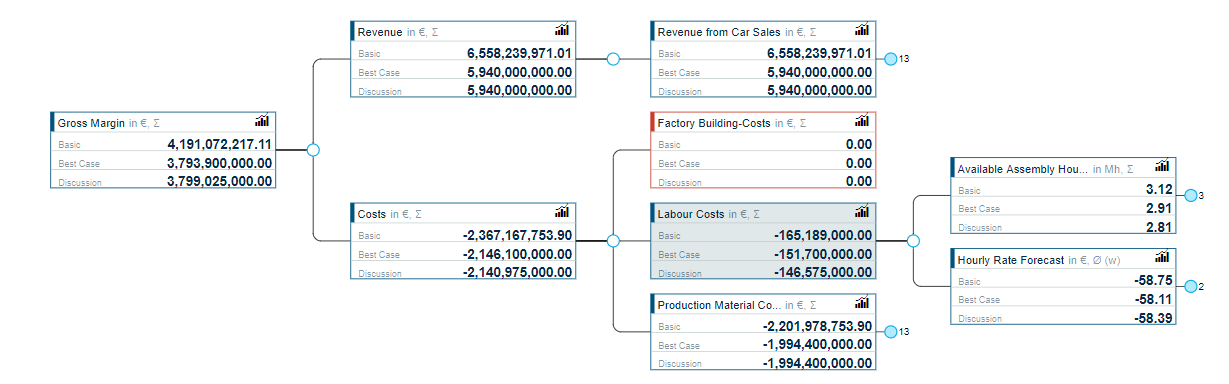Open chart icon on Production Material Costs node
The height and width of the screenshot is (384, 1229).
(x=862, y=303)
